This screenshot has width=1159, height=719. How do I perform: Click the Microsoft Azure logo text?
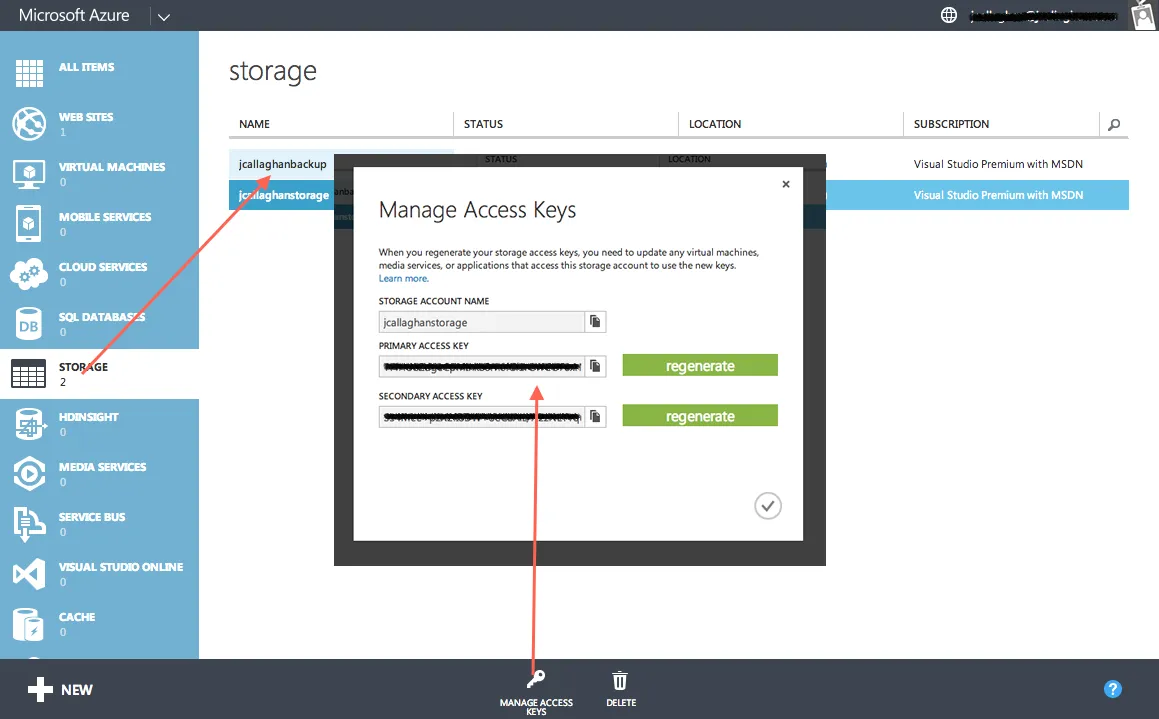click(x=74, y=16)
